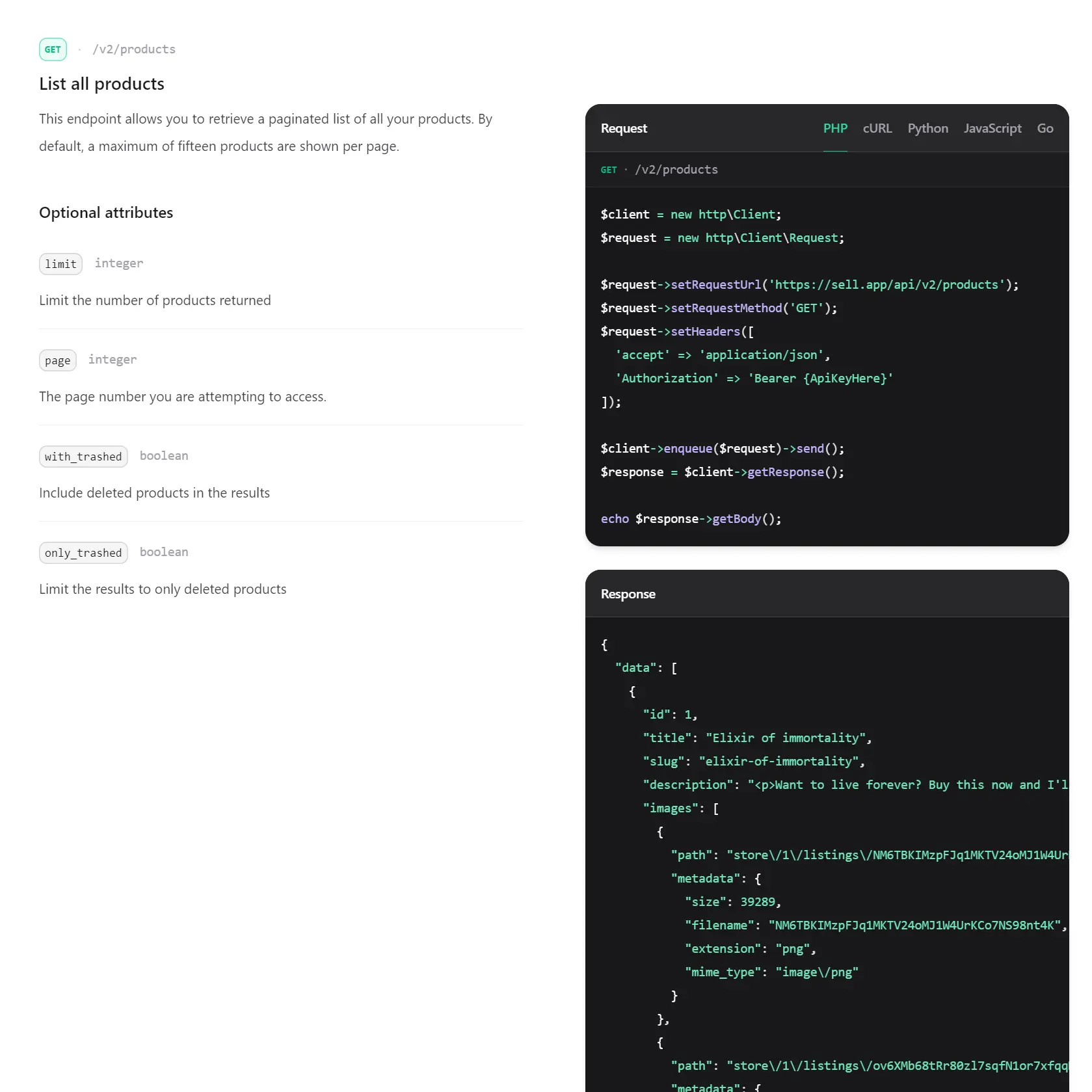The height and width of the screenshot is (1092, 1092).
Task: Click the Response panel header
Action: (628, 594)
